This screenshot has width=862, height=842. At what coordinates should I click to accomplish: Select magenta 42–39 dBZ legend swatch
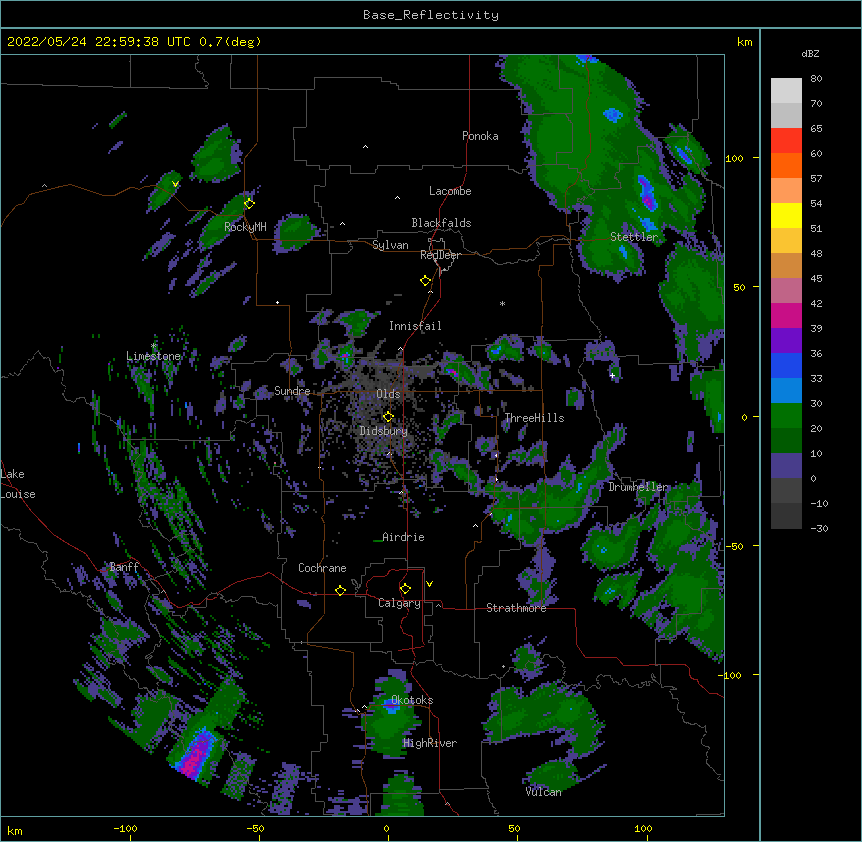786,315
